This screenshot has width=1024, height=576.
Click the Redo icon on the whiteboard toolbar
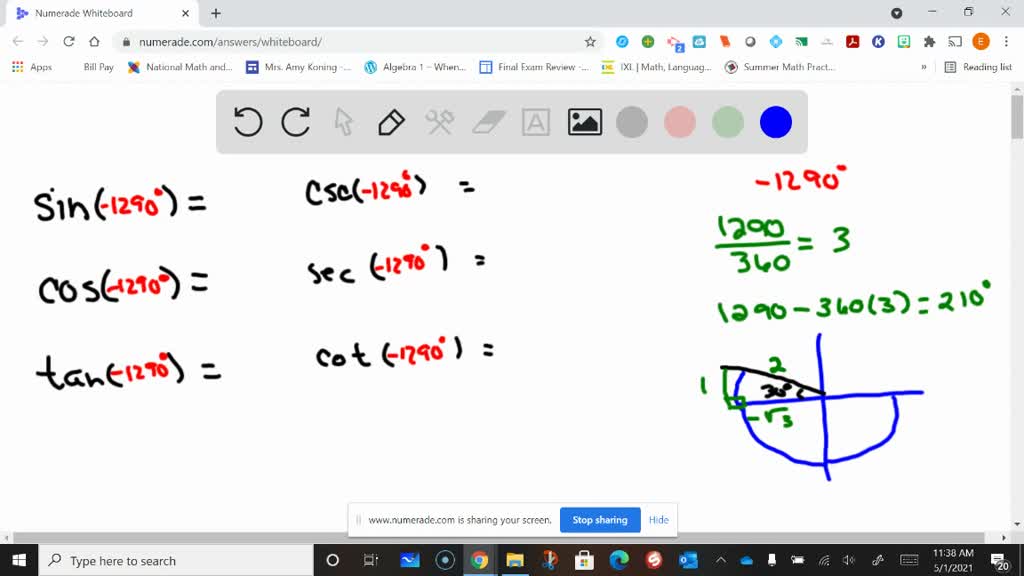coord(294,122)
